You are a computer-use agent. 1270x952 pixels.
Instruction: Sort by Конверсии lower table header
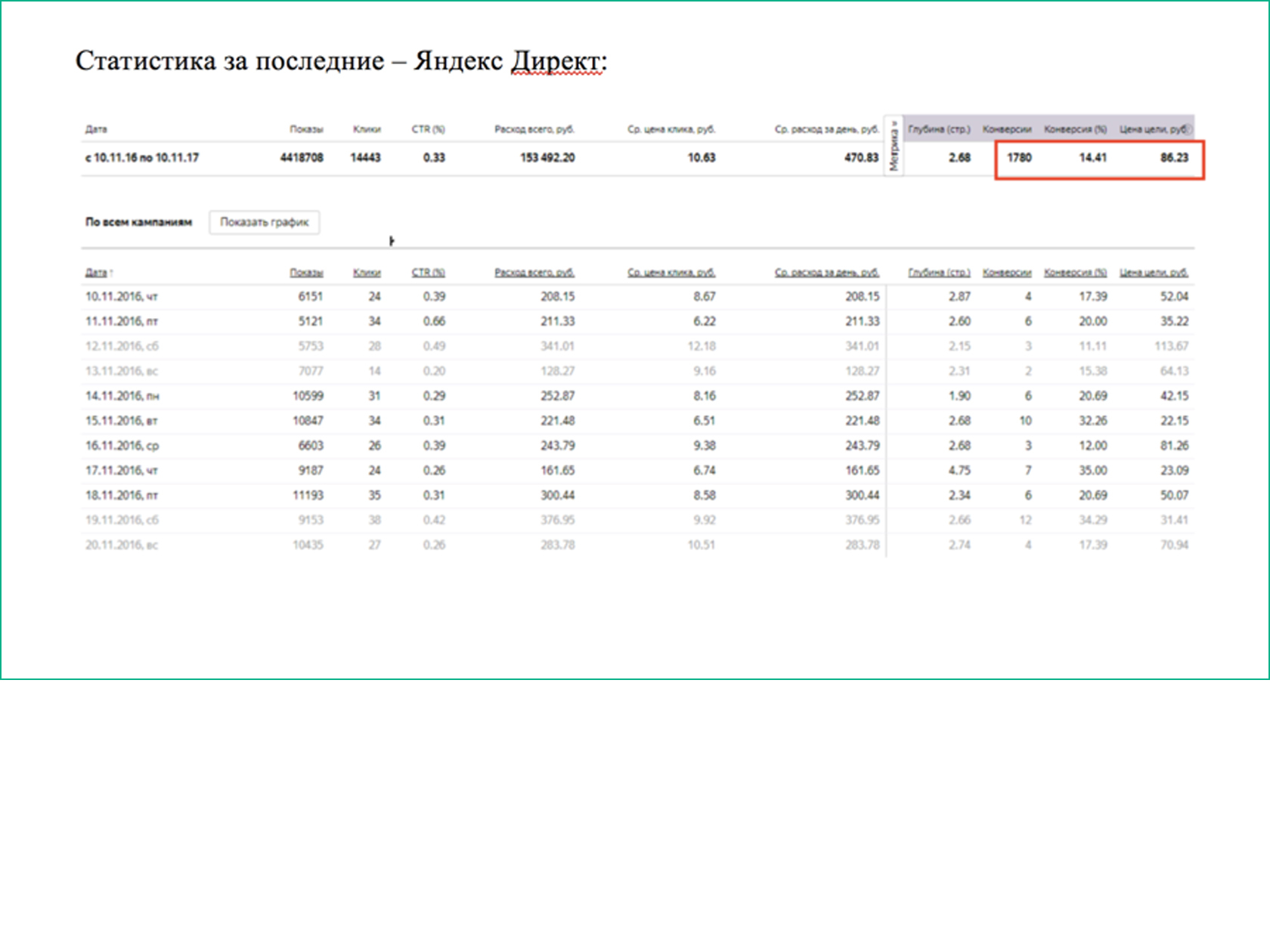(x=1007, y=273)
